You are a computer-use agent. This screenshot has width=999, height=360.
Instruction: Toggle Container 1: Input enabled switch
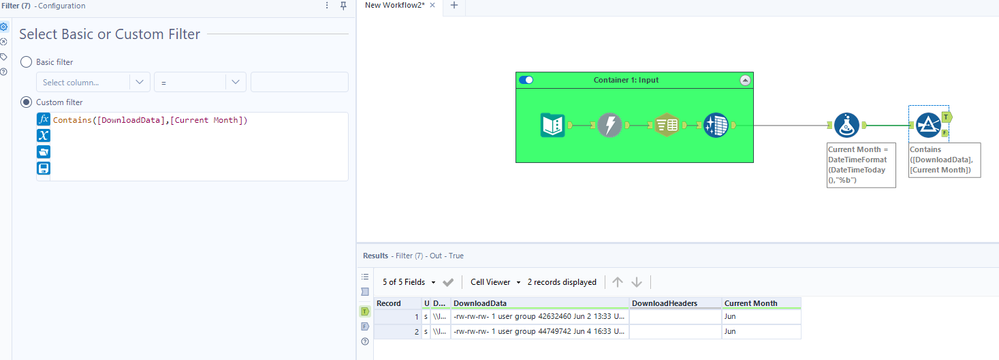click(526, 80)
